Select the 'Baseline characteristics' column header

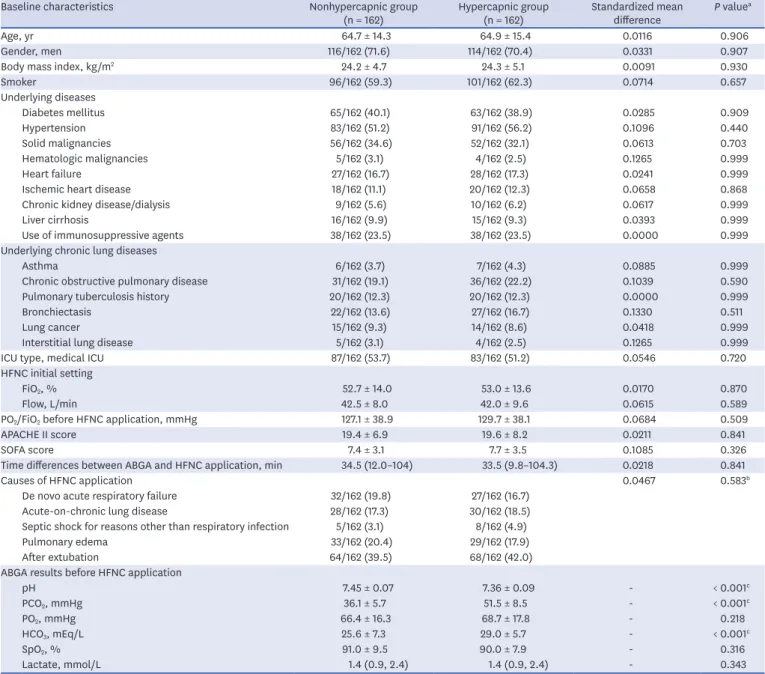pos(57,7)
